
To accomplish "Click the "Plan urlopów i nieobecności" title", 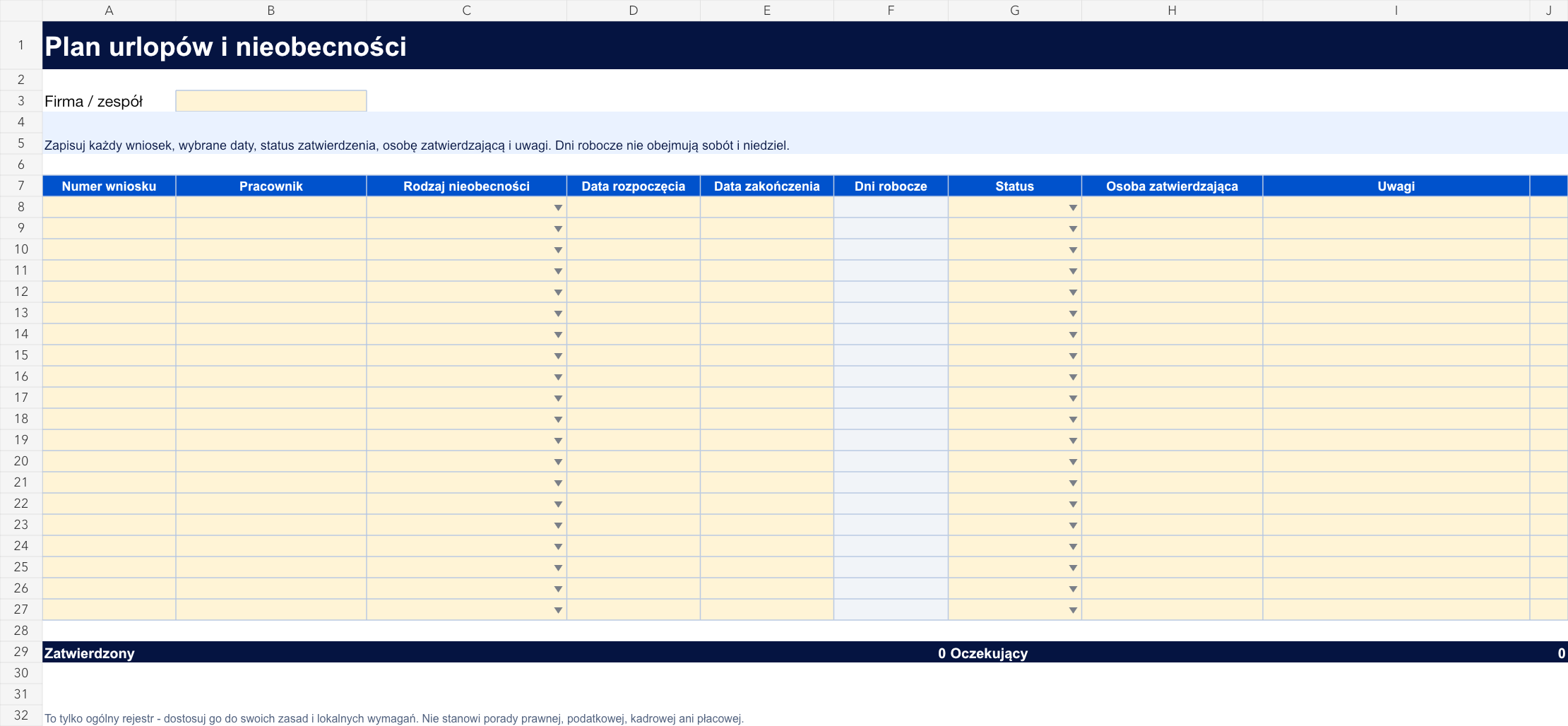I will click(225, 47).
